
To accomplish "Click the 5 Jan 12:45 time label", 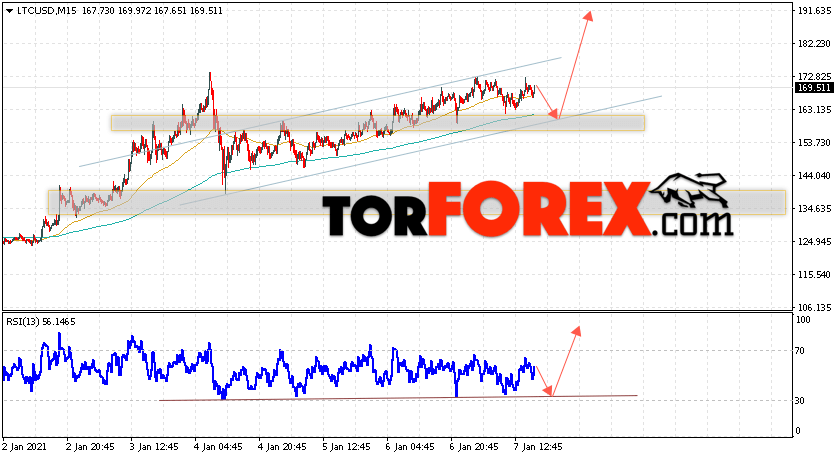I will (x=346, y=447).
